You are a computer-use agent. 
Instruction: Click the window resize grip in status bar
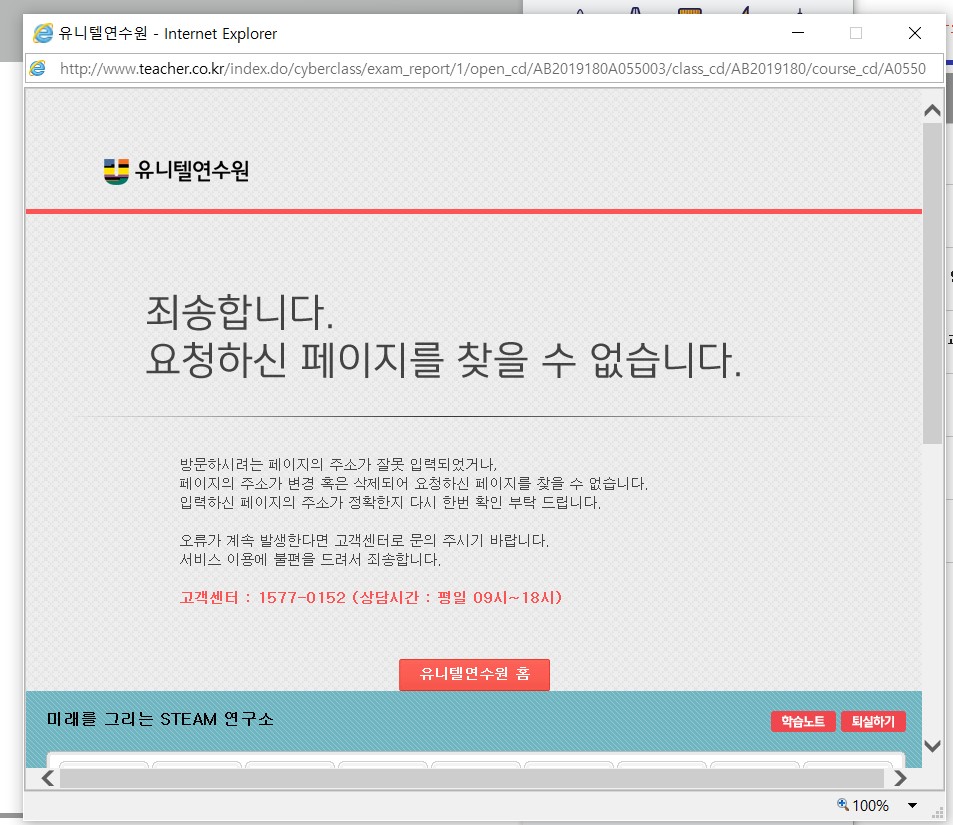(936, 814)
